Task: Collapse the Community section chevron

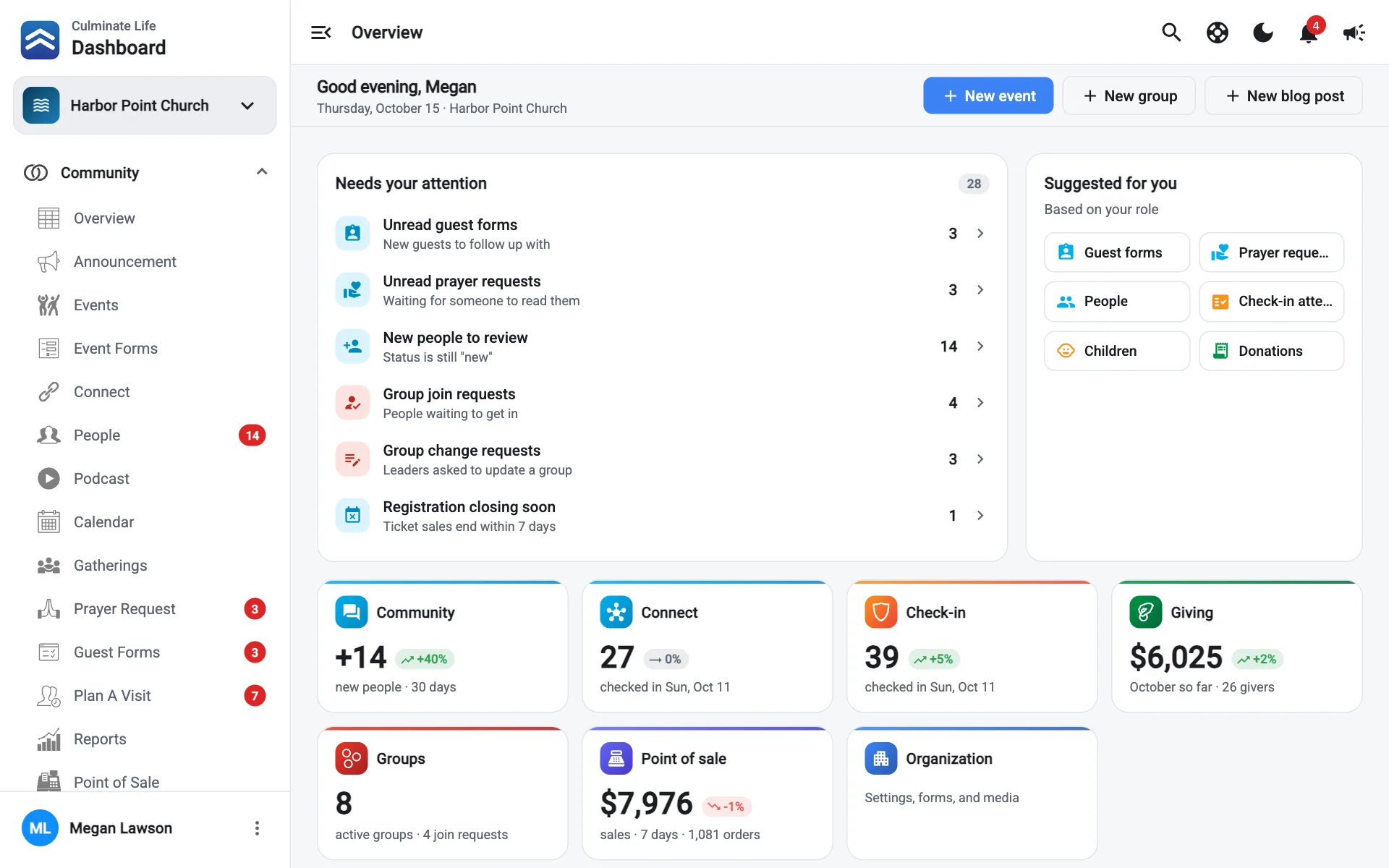Action: pyautogui.click(x=262, y=172)
